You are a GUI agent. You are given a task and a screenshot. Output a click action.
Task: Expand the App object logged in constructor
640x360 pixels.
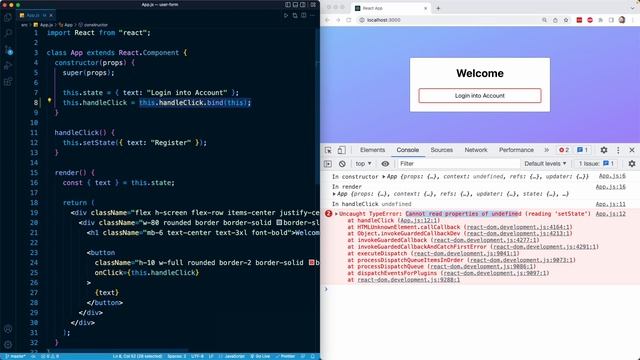pos(384,177)
